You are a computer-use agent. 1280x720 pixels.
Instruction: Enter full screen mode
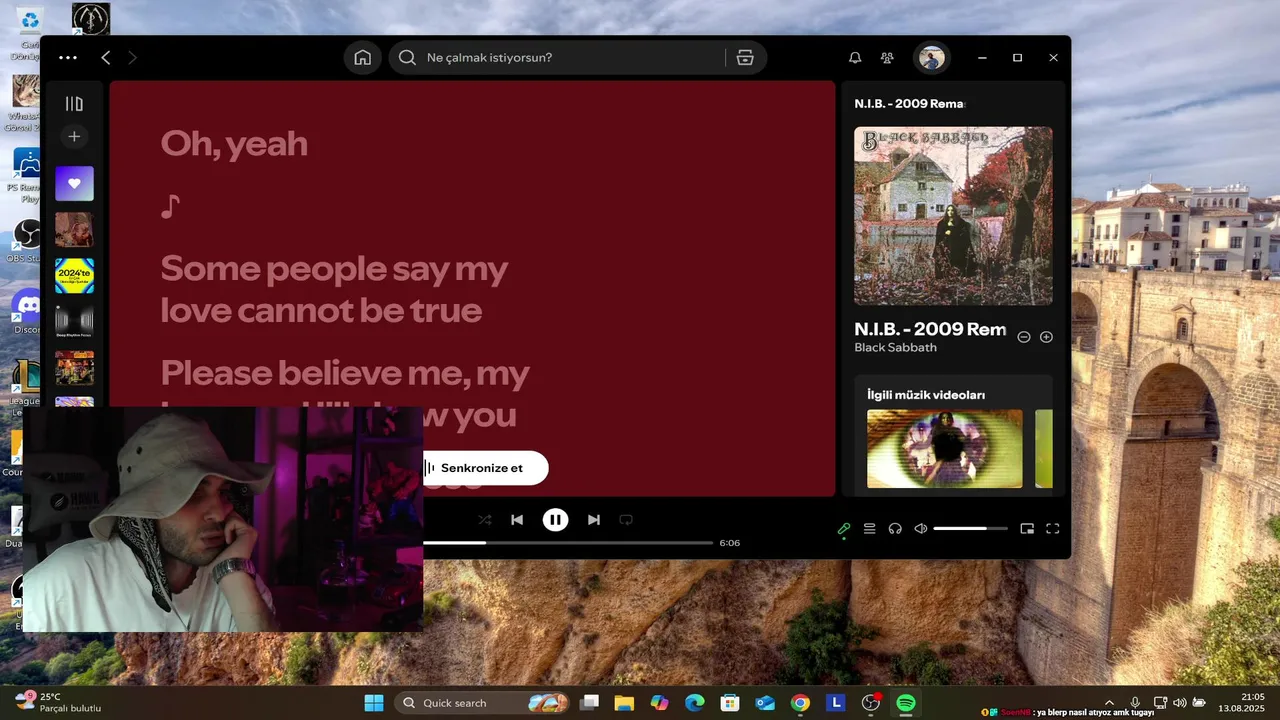click(x=1053, y=528)
